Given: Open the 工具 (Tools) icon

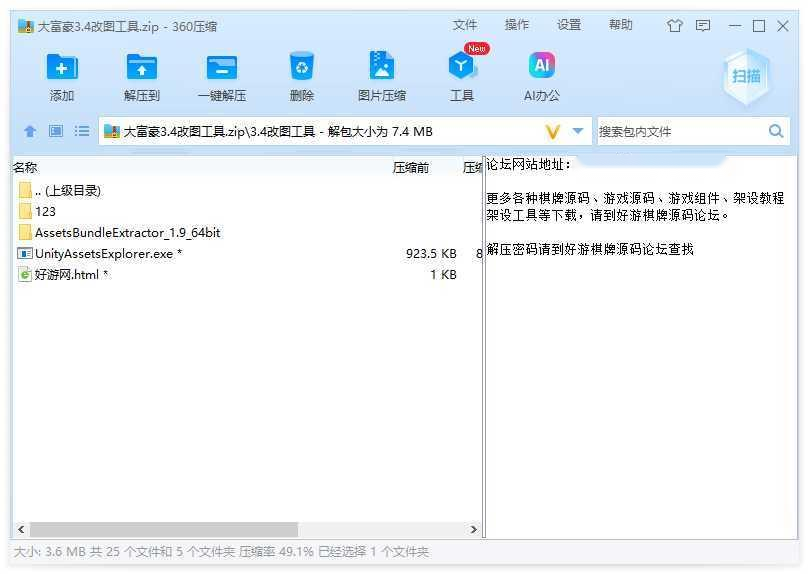Looking at the screenshot, I should pyautogui.click(x=461, y=68).
